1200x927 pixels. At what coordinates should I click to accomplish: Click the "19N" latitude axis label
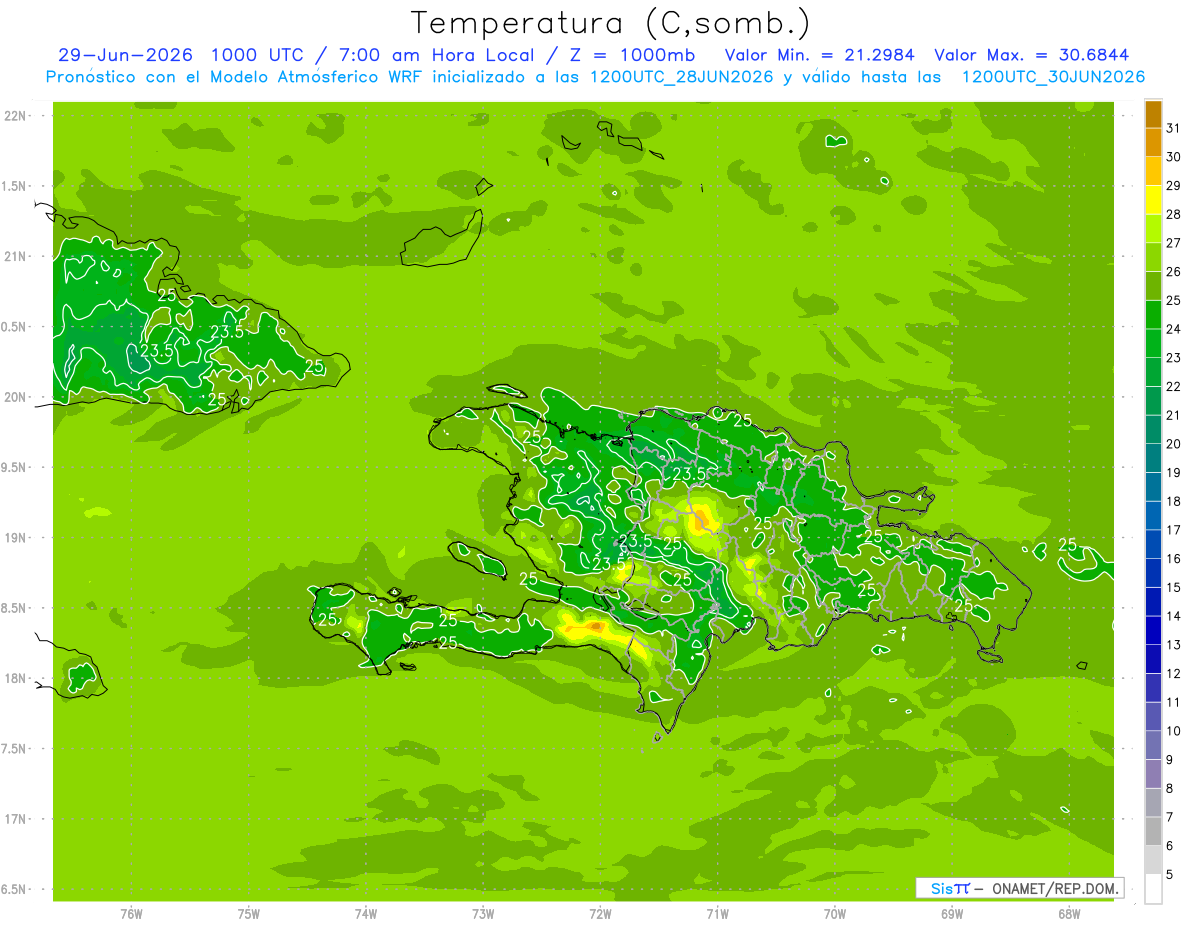tap(17, 537)
